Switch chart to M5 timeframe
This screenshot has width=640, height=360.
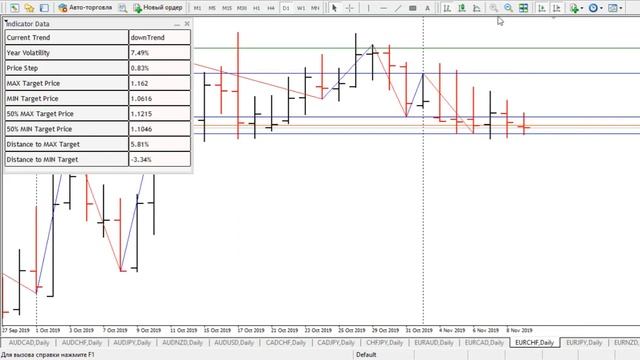pyautogui.click(x=212, y=8)
